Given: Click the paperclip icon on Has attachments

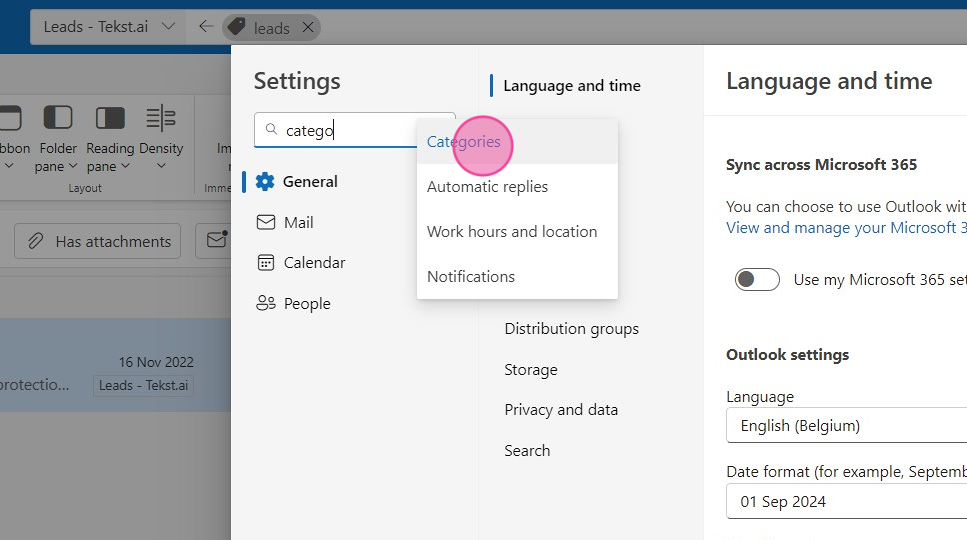Looking at the screenshot, I should tap(36, 241).
